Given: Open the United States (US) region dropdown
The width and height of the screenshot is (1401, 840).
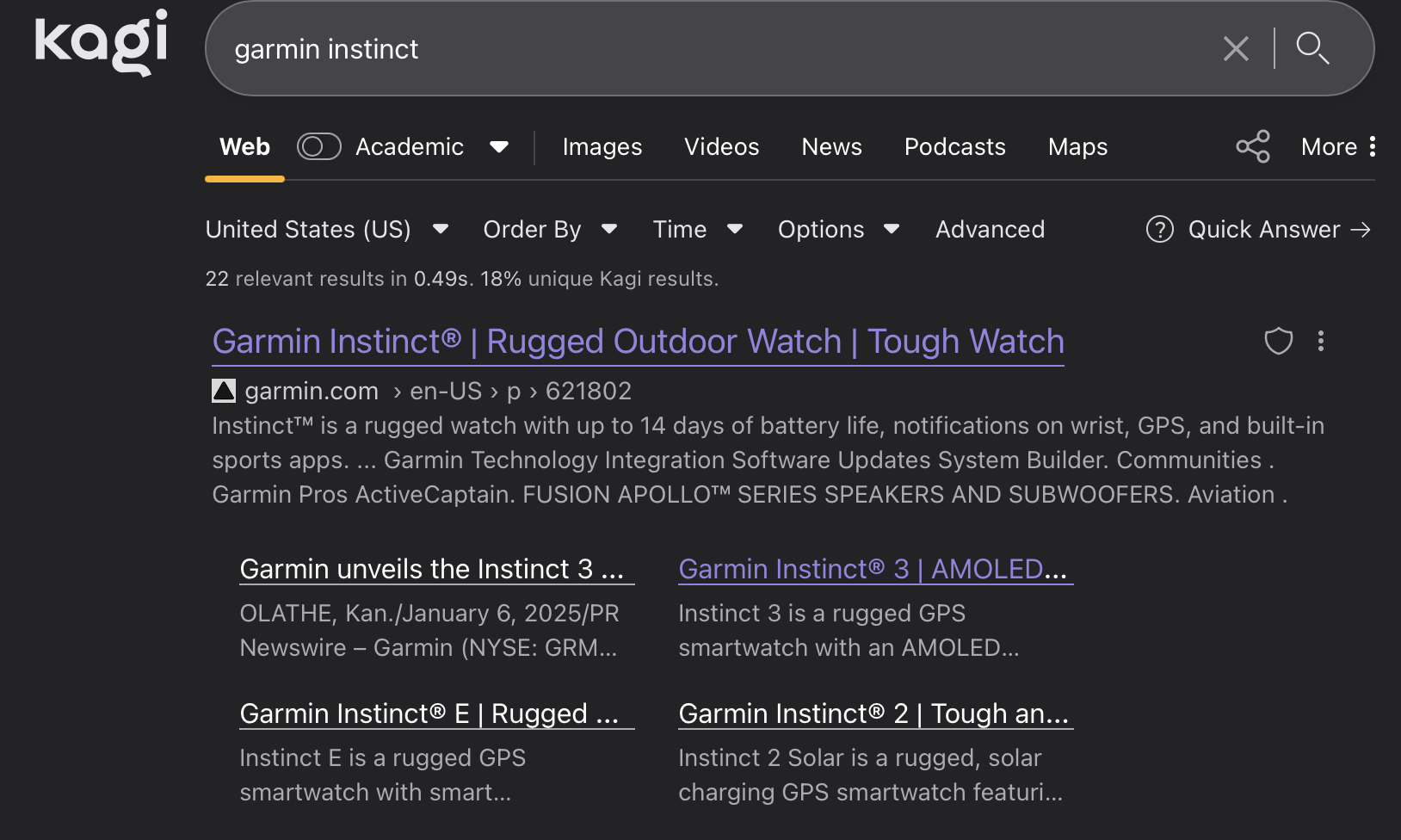Looking at the screenshot, I should click(x=327, y=230).
